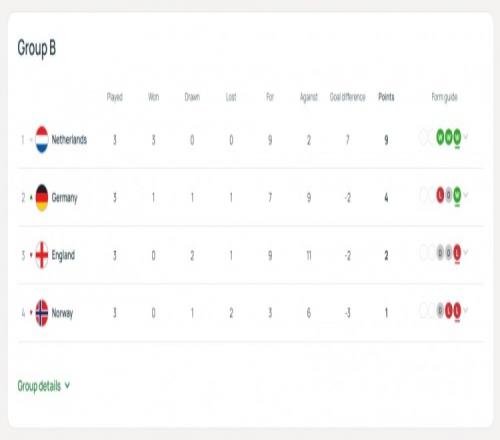Click England's red loss badge in form guide
Screen dimensions: 500x440
point(457,253)
